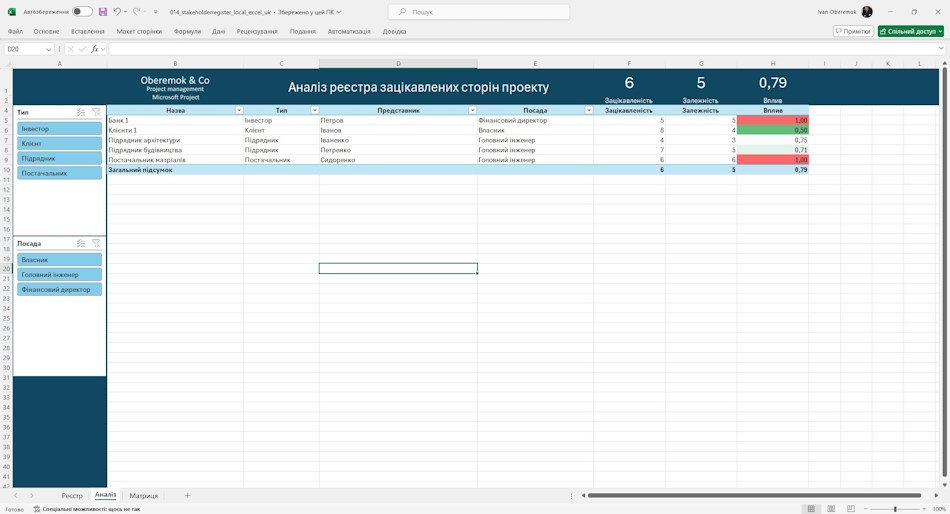The image size is (950, 514).
Task: Toggle the Автозбереження switch
Action: pyautogui.click(x=82, y=12)
